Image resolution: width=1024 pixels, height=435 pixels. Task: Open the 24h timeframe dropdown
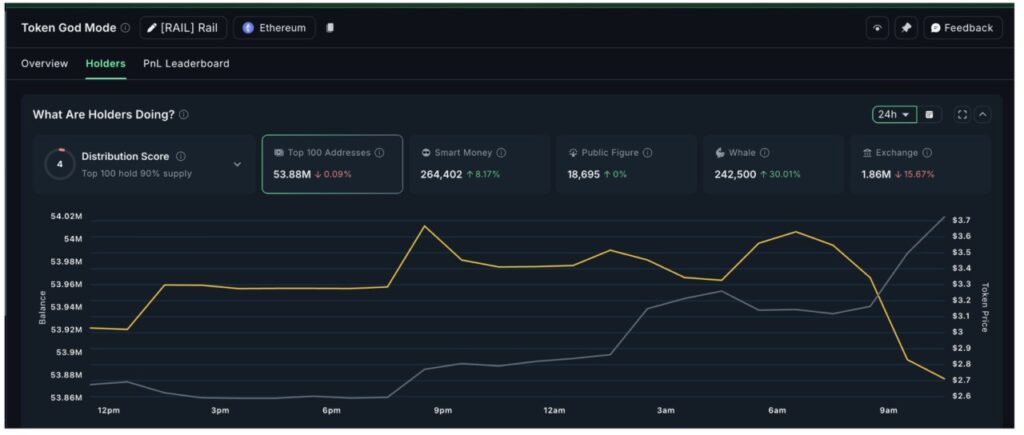893,115
